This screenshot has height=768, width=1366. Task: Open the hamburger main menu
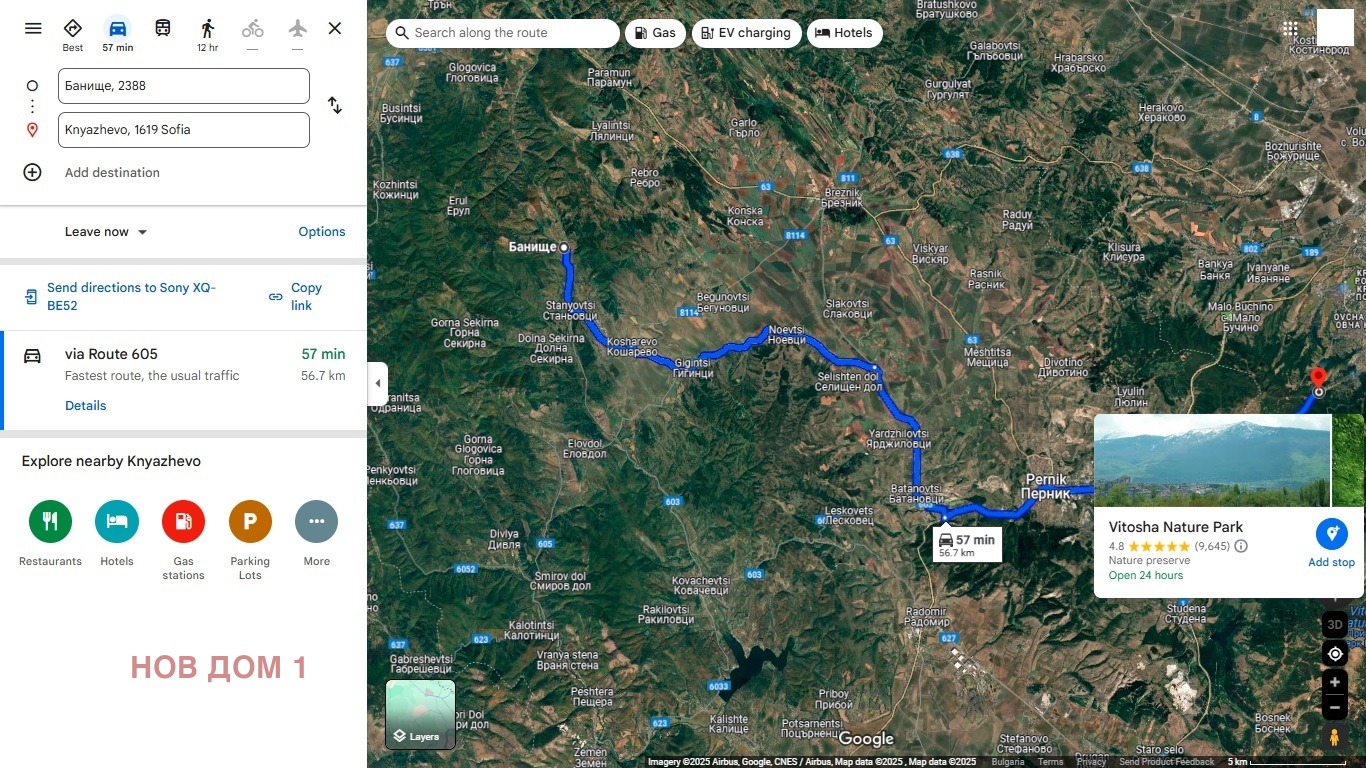(x=33, y=28)
